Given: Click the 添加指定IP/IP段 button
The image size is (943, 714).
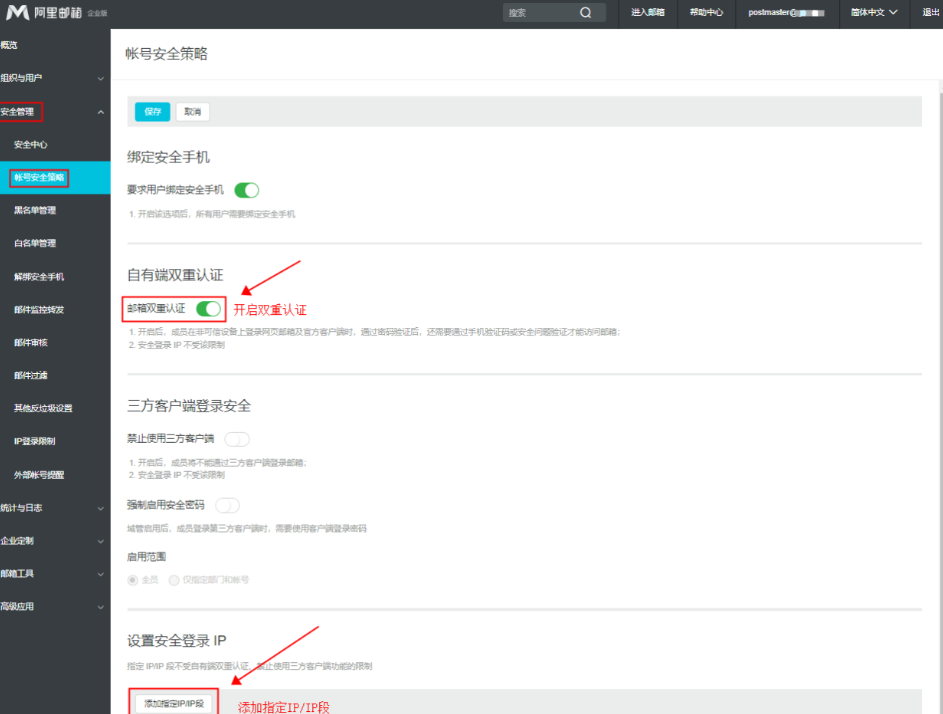Looking at the screenshot, I should click(x=174, y=703).
